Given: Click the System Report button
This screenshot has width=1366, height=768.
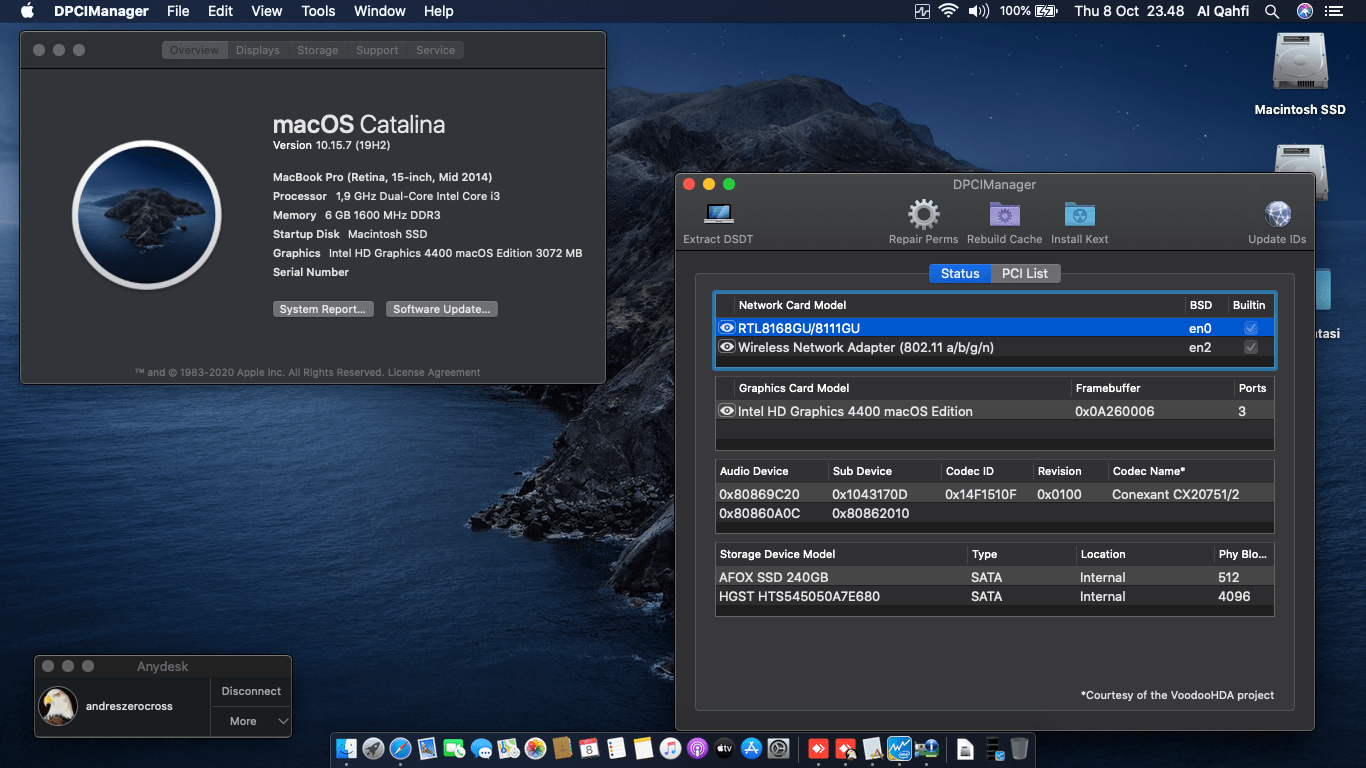Looking at the screenshot, I should pyautogui.click(x=323, y=309).
